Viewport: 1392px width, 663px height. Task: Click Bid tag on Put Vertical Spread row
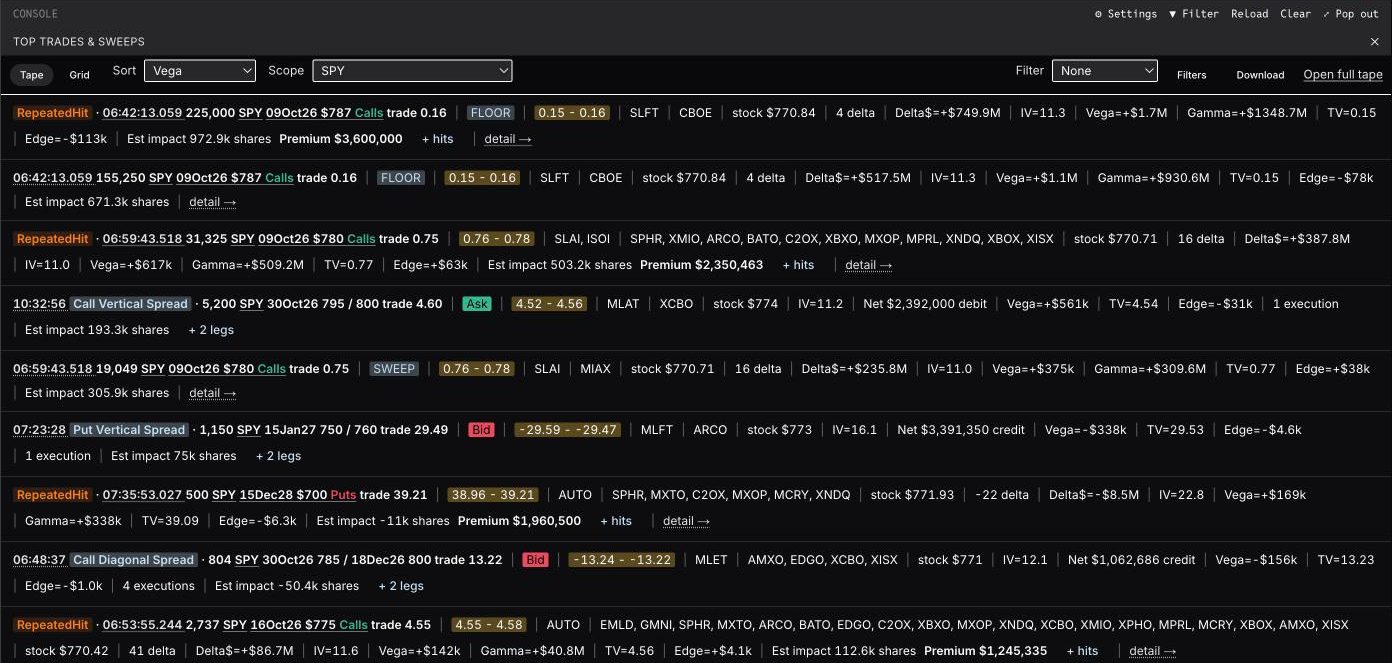[x=482, y=430]
